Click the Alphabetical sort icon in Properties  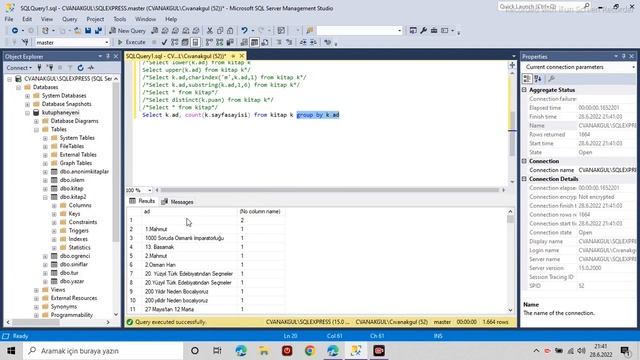538,78
